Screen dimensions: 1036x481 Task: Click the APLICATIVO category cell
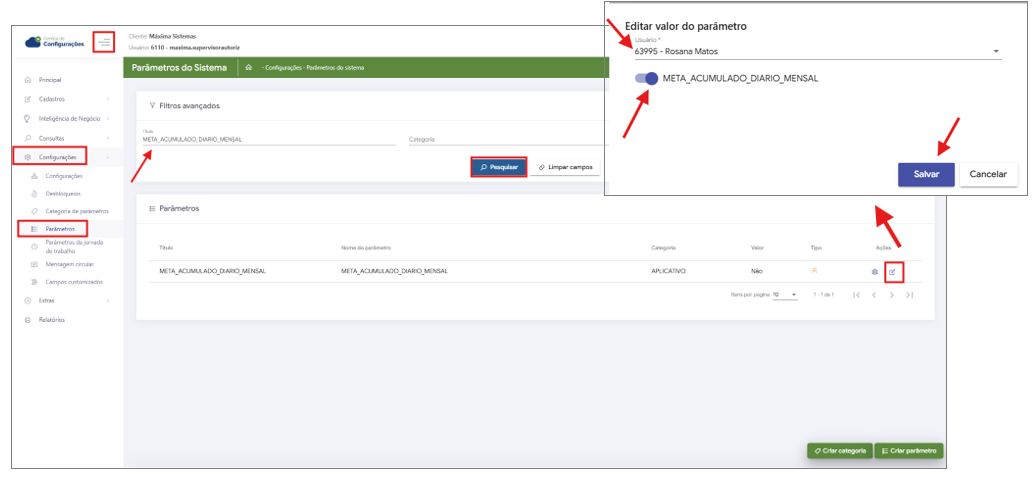click(670, 271)
